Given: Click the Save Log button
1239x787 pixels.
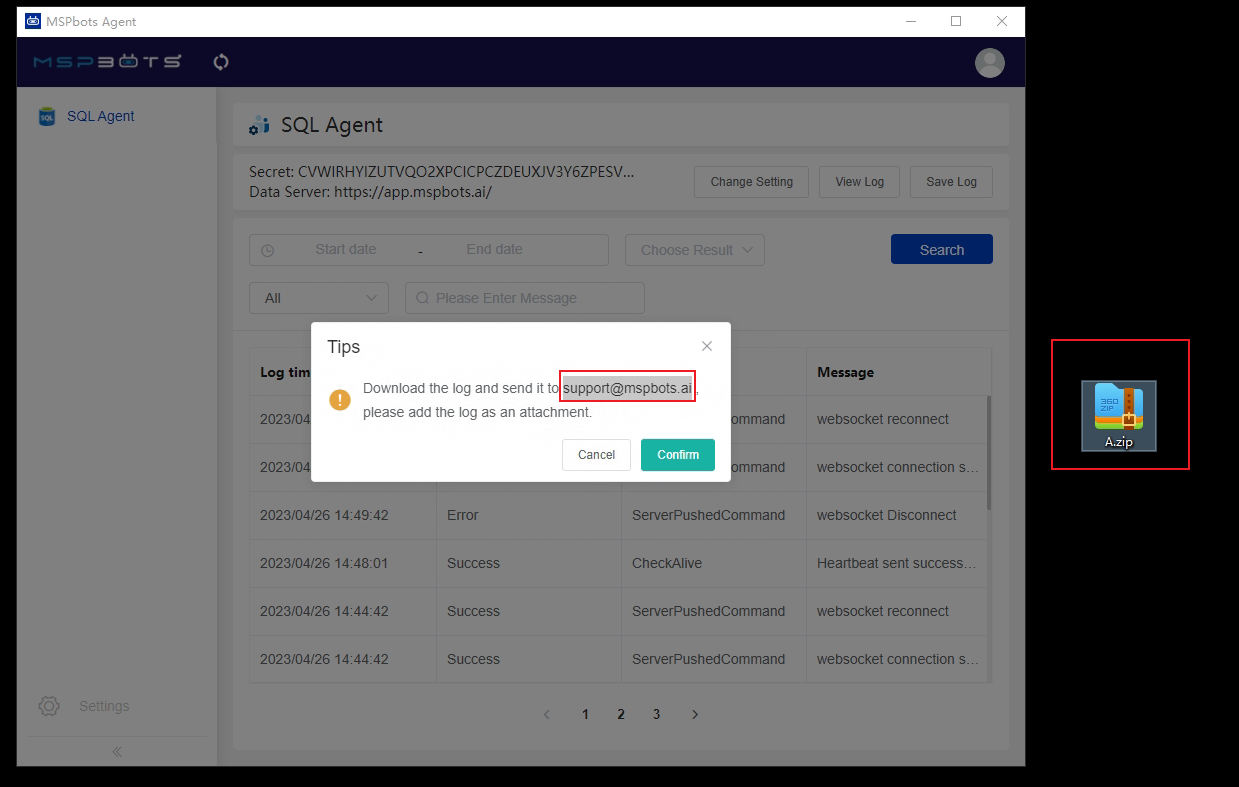Looking at the screenshot, I should pos(951,182).
